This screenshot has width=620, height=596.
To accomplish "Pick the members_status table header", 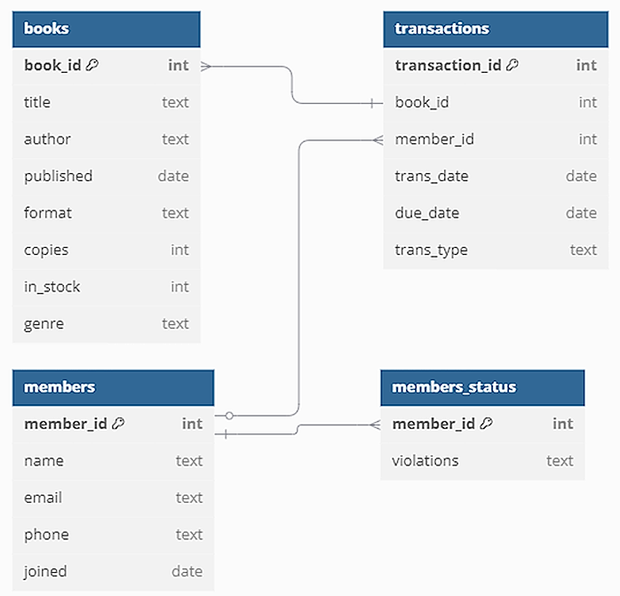I will click(482, 387).
